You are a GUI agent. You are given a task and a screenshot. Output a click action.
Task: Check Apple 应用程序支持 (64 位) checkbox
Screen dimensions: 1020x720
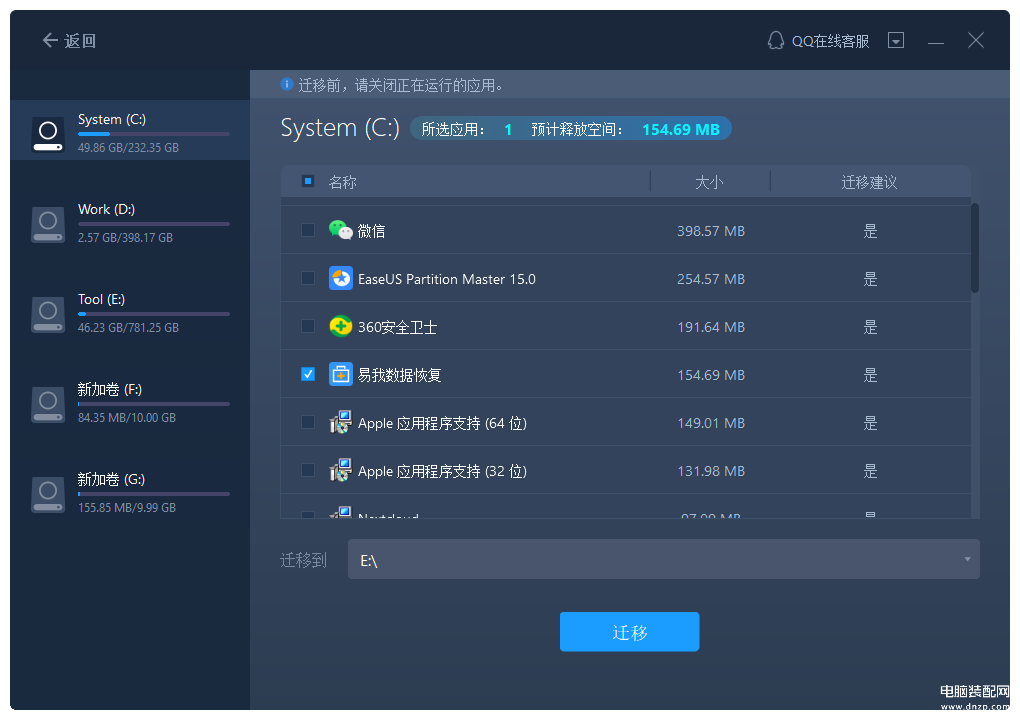308,422
